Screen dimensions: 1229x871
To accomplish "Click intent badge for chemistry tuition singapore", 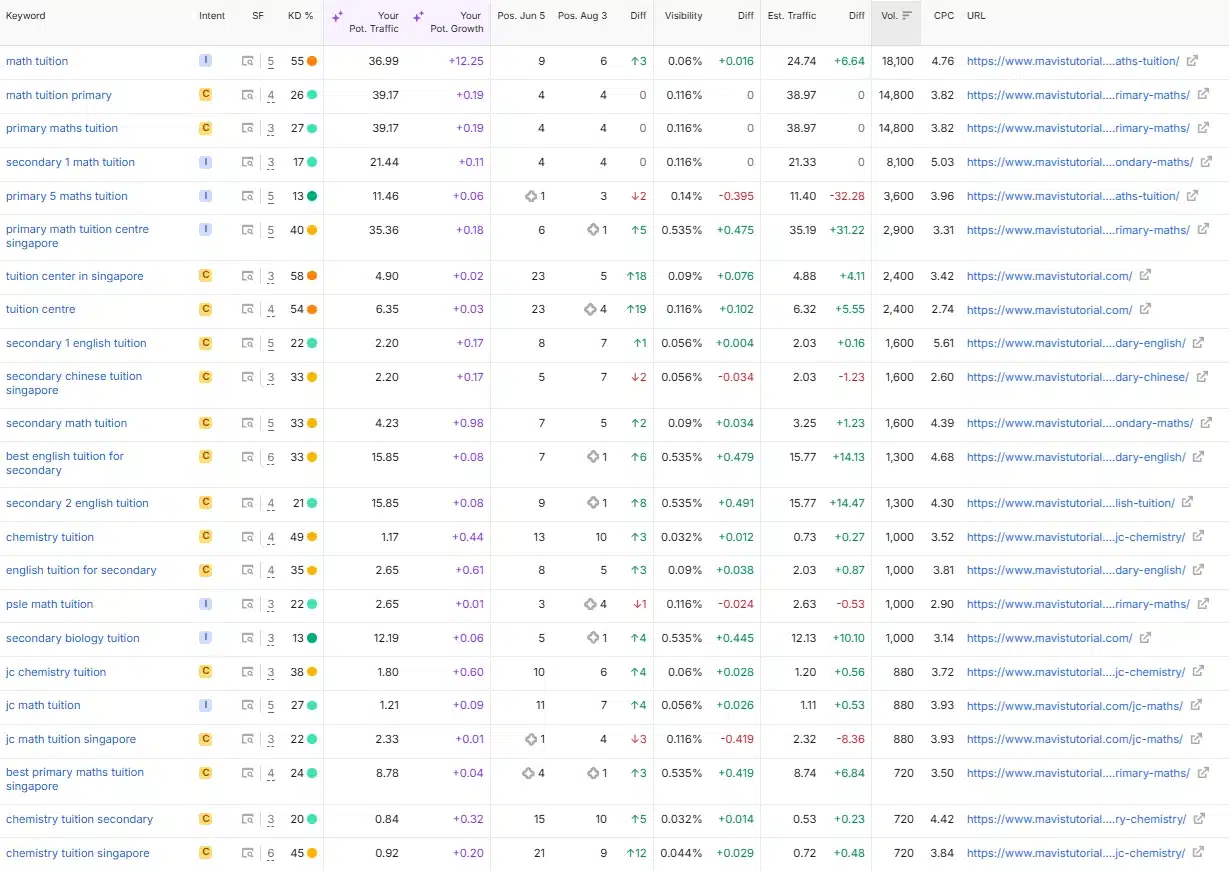I will pyautogui.click(x=205, y=853).
